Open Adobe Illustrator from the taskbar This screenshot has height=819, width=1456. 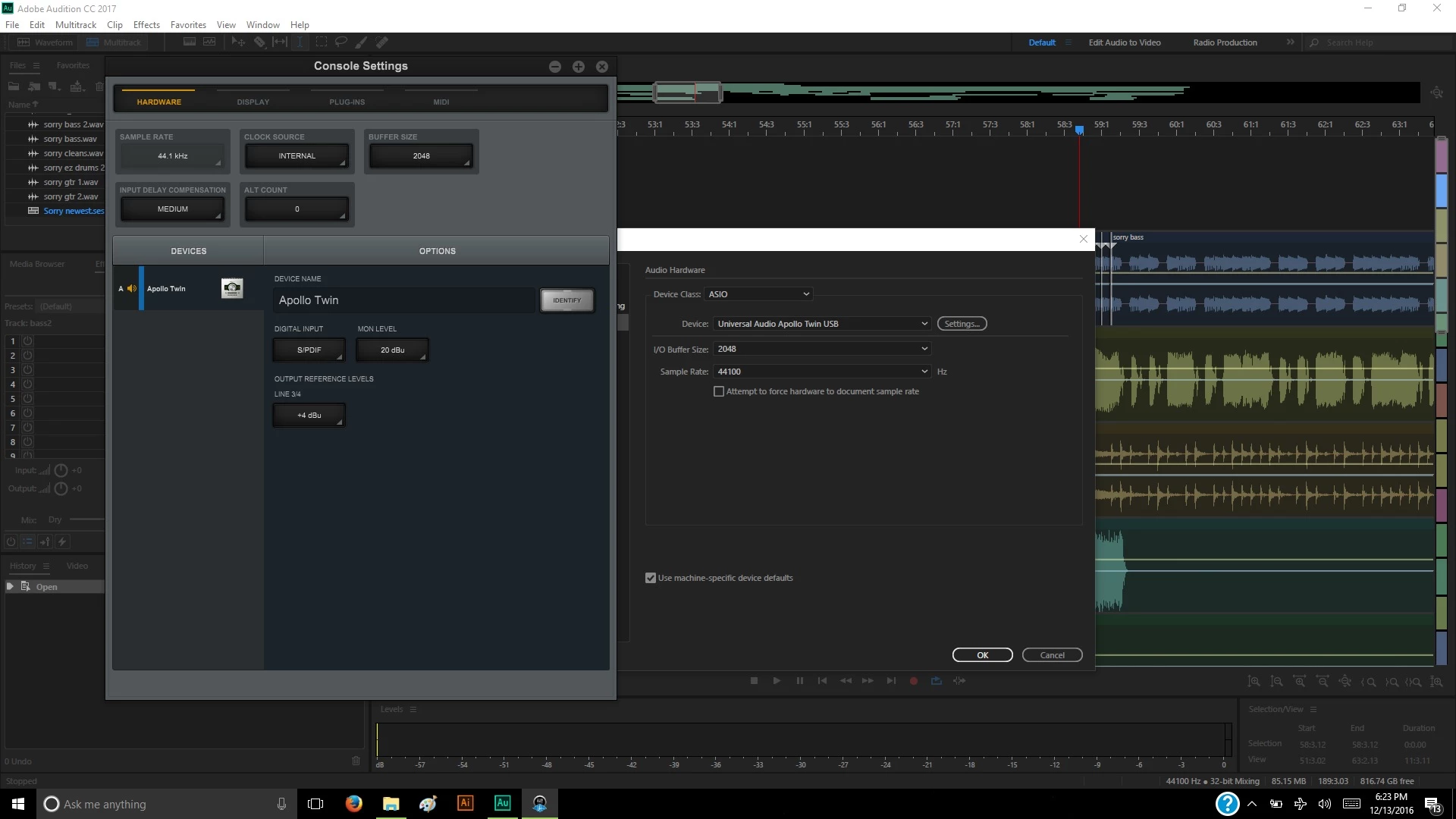pyautogui.click(x=465, y=803)
